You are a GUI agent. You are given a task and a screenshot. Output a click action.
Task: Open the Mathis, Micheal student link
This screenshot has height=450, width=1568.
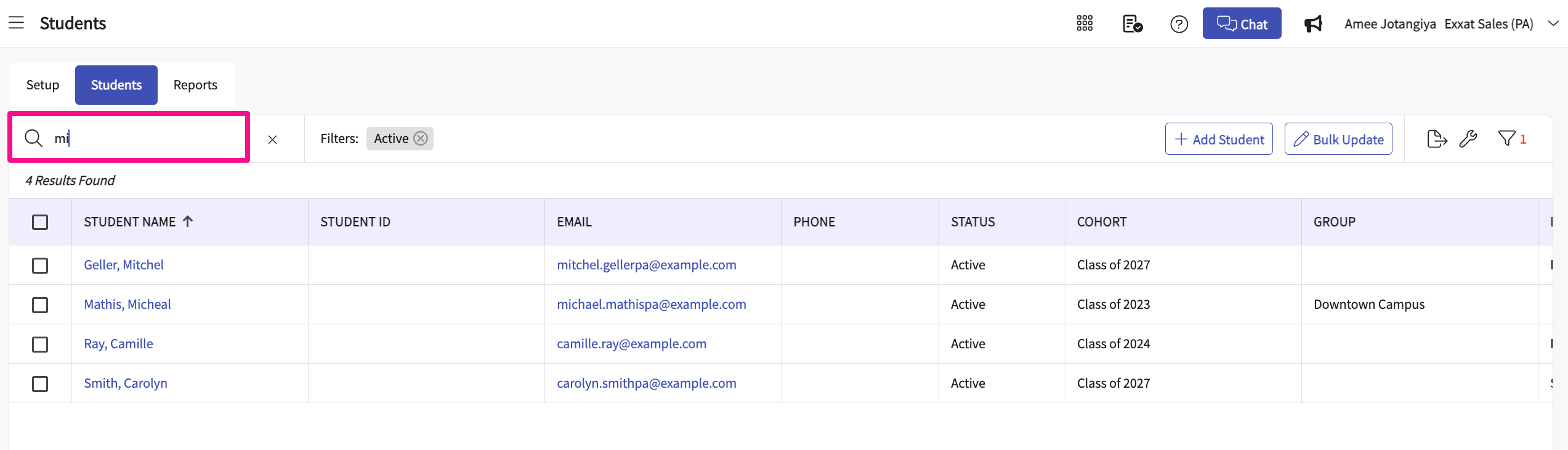(127, 305)
